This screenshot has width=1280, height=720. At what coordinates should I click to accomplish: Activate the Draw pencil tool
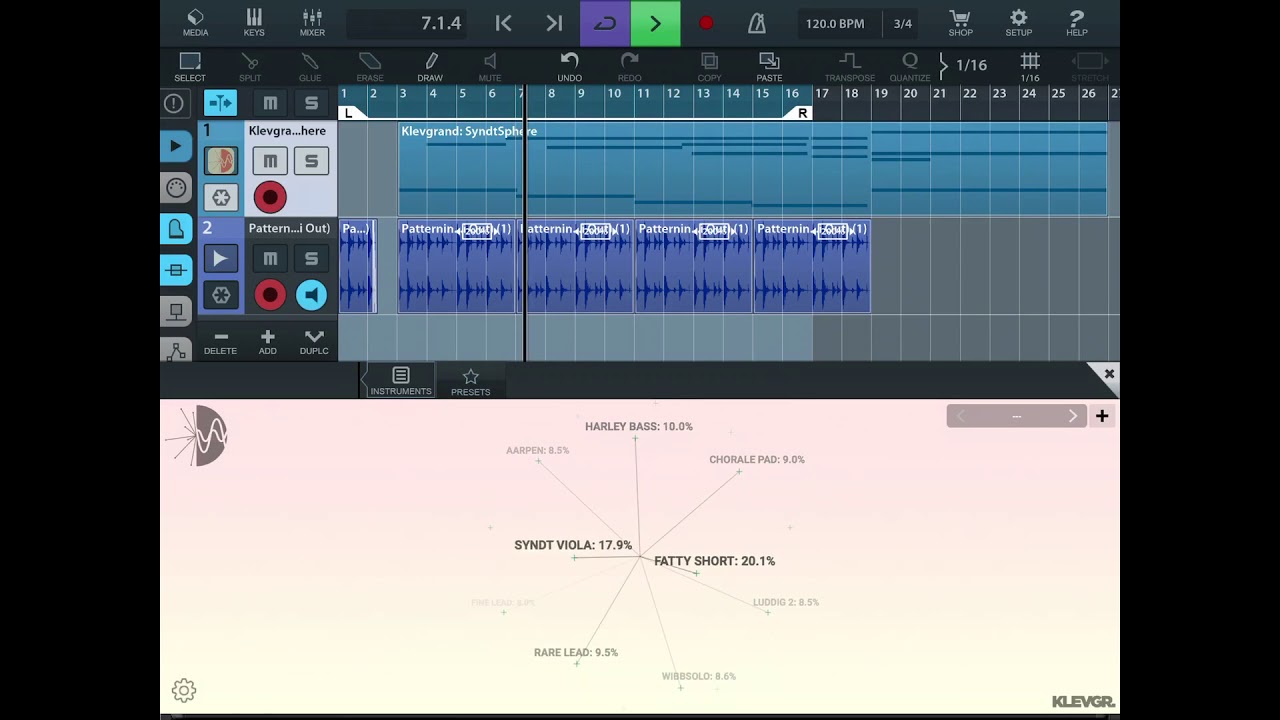coord(430,67)
